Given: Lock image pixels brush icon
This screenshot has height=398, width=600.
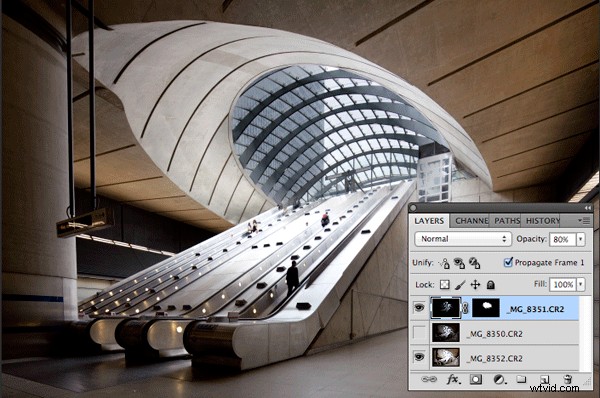Looking at the screenshot, I should click(x=460, y=285).
